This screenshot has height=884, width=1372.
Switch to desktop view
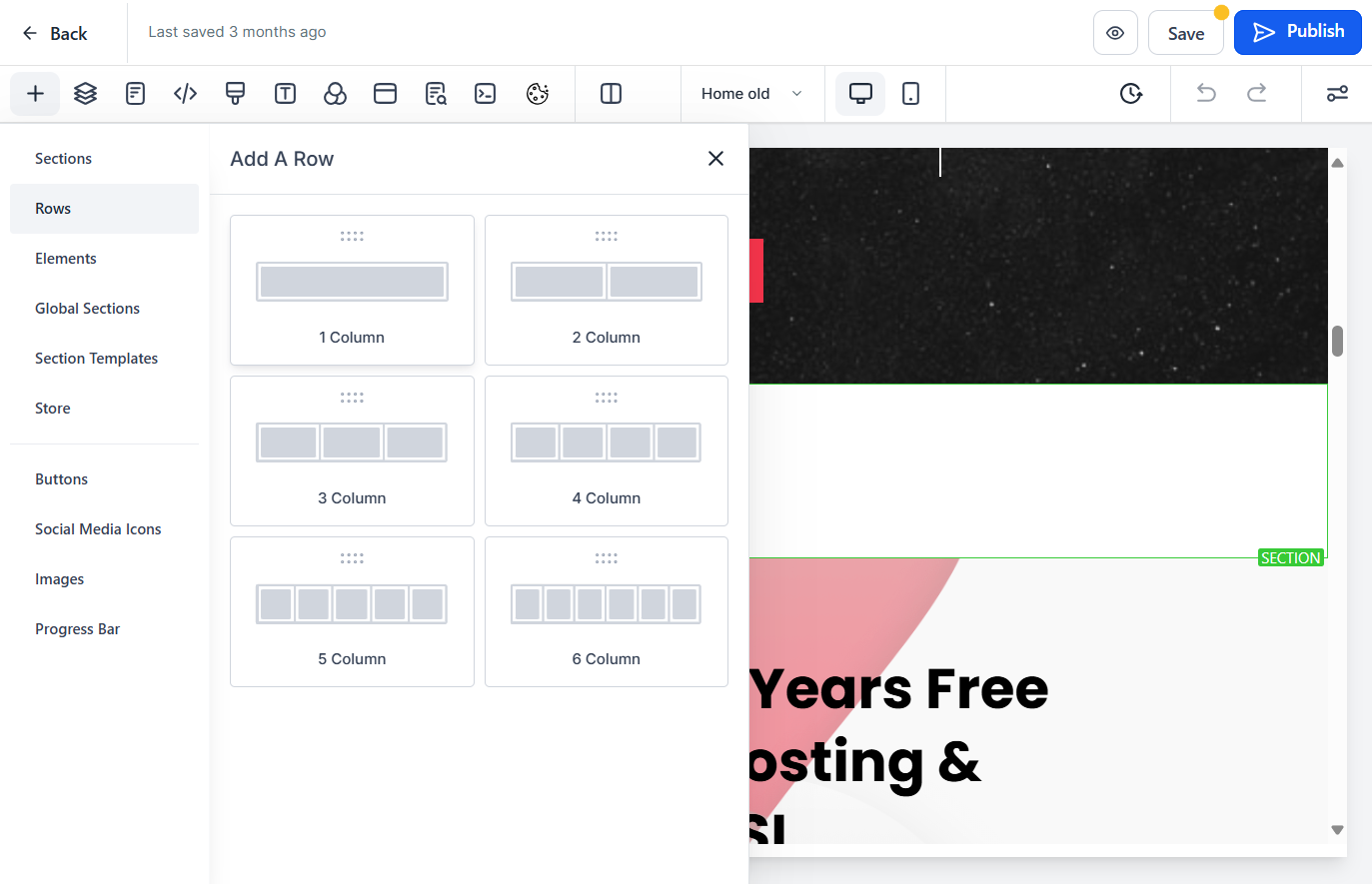(x=860, y=94)
